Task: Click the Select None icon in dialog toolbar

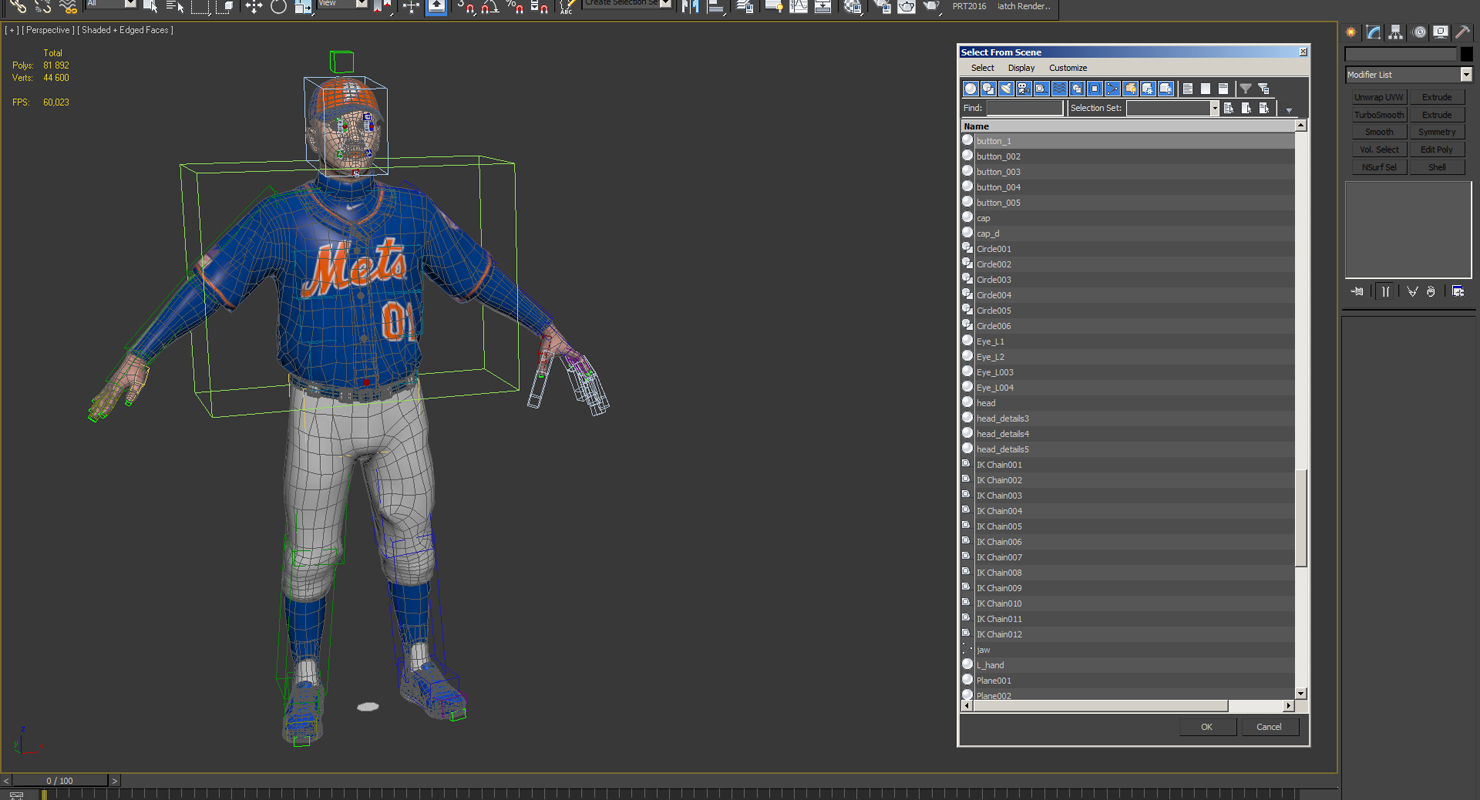Action: pos(1206,89)
